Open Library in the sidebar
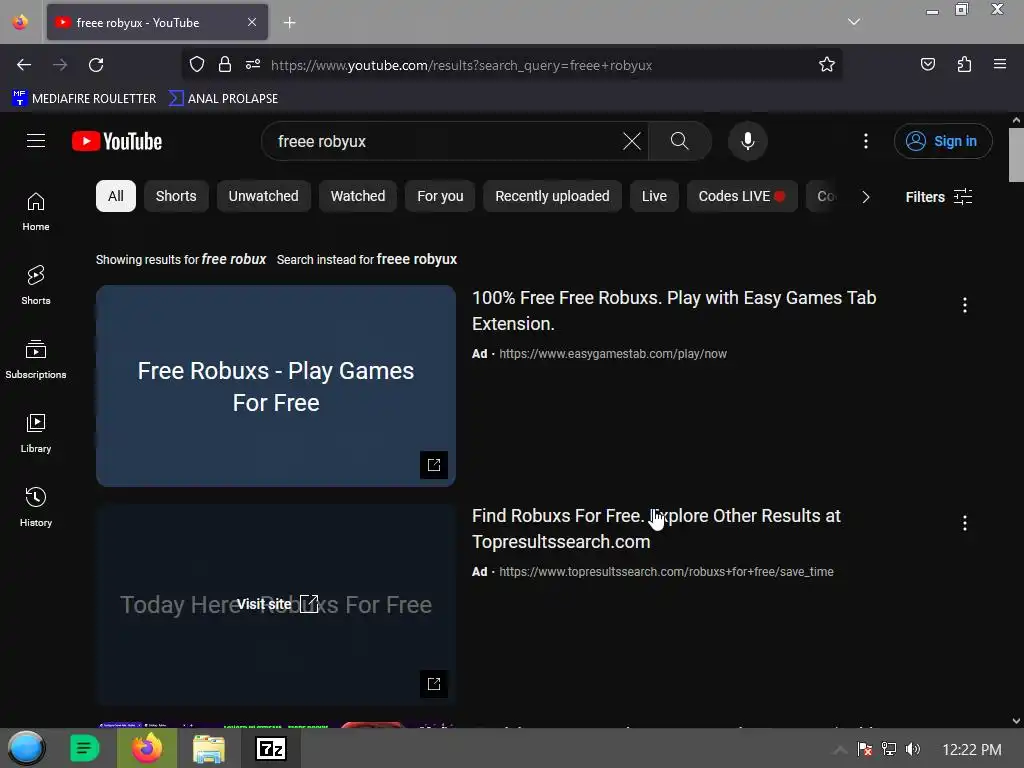 (36, 433)
